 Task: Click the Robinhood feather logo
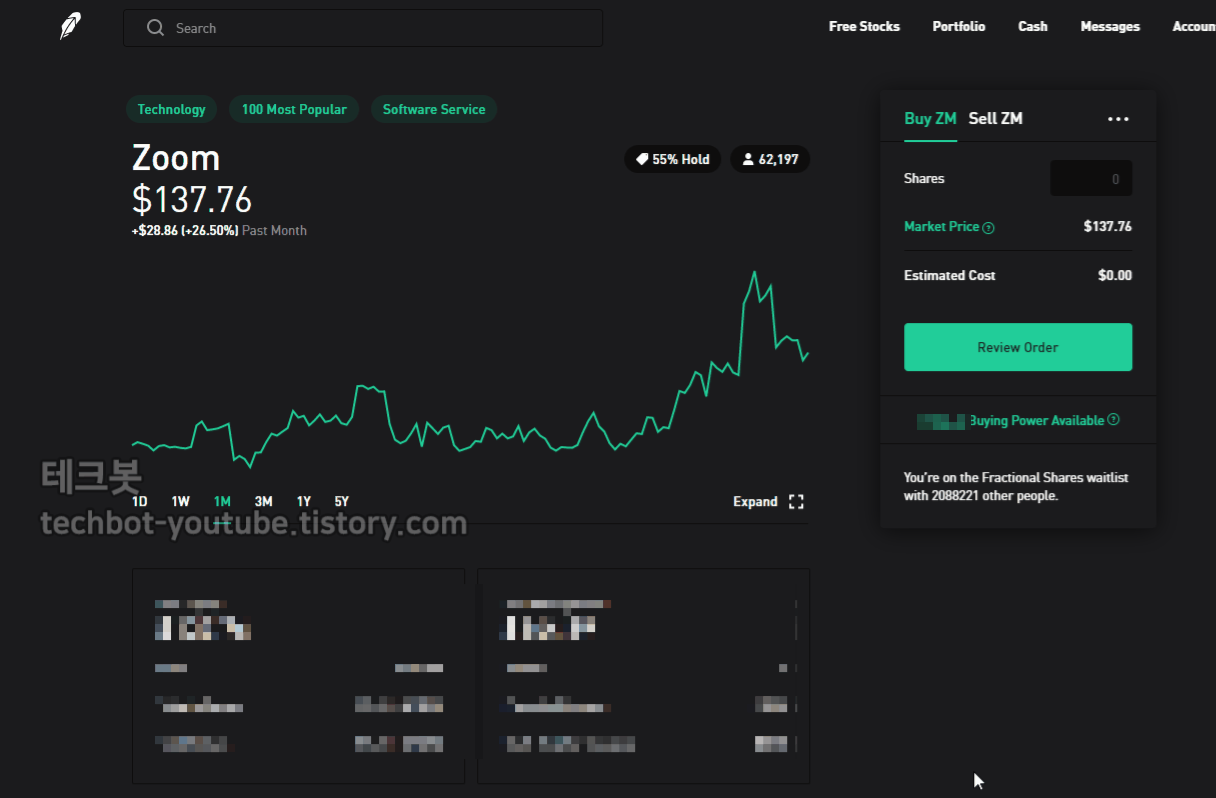click(x=70, y=27)
